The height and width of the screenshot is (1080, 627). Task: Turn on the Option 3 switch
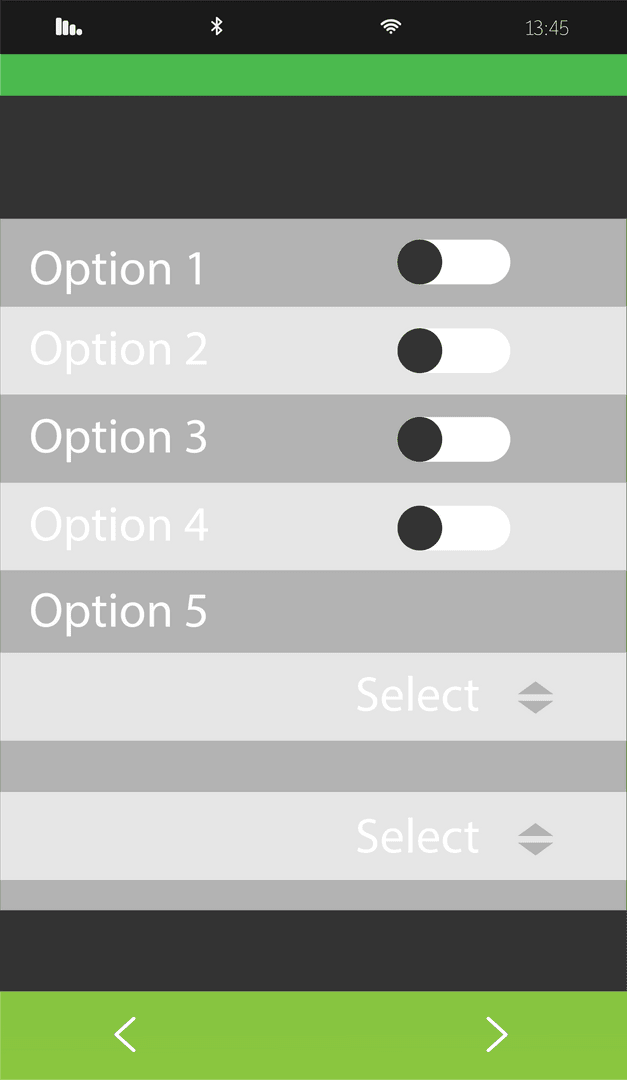tap(453, 438)
